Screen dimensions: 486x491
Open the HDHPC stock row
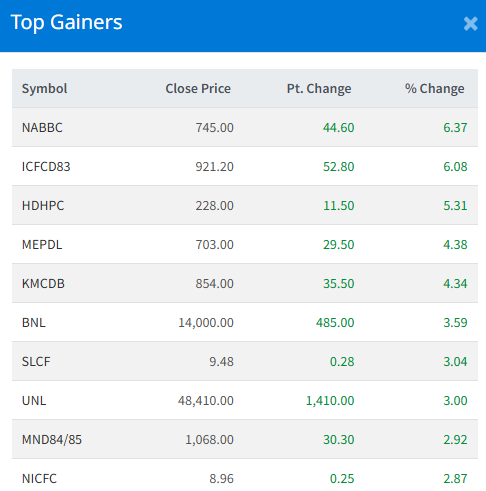click(x=245, y=205)
